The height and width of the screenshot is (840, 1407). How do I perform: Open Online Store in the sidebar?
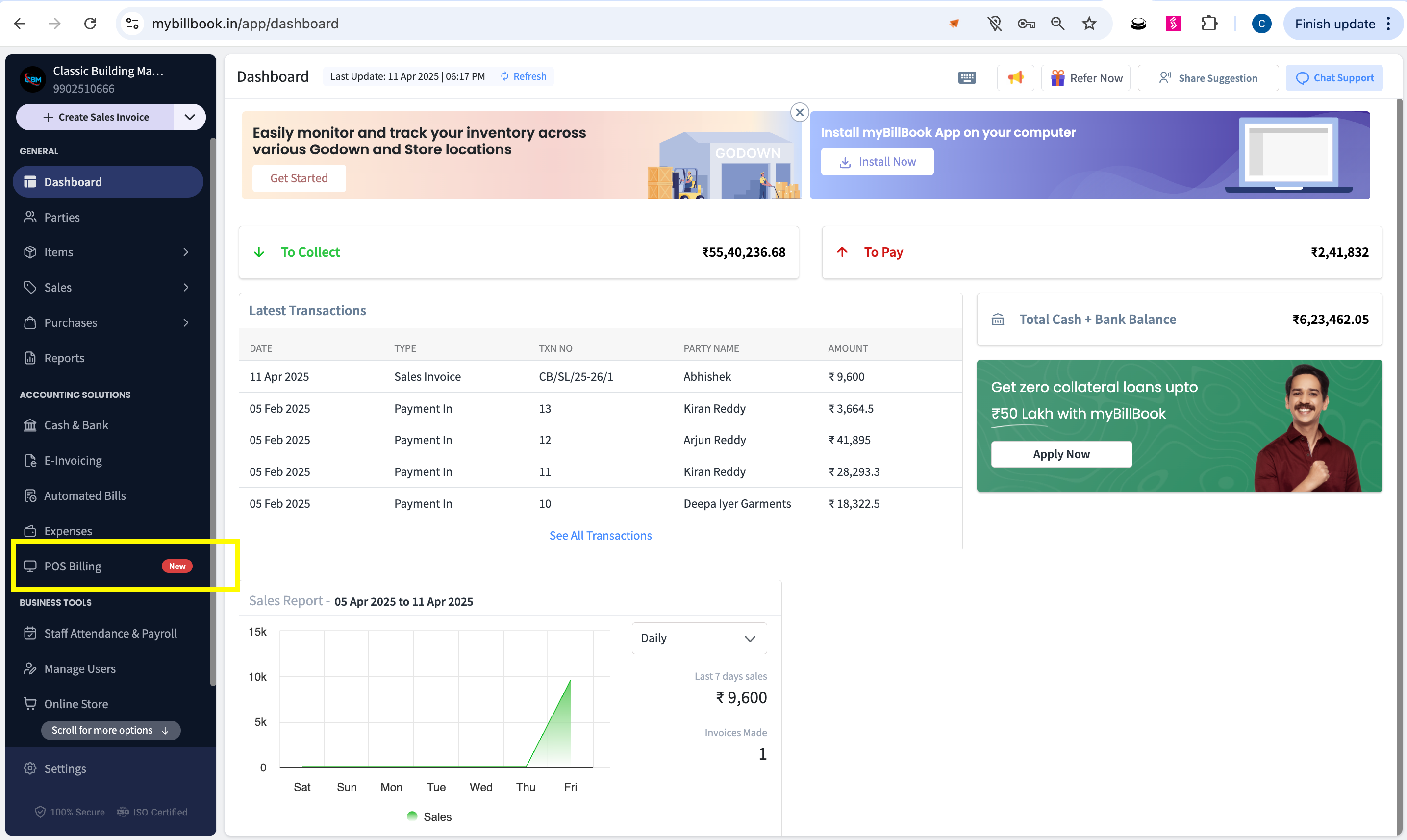(107, 704)
